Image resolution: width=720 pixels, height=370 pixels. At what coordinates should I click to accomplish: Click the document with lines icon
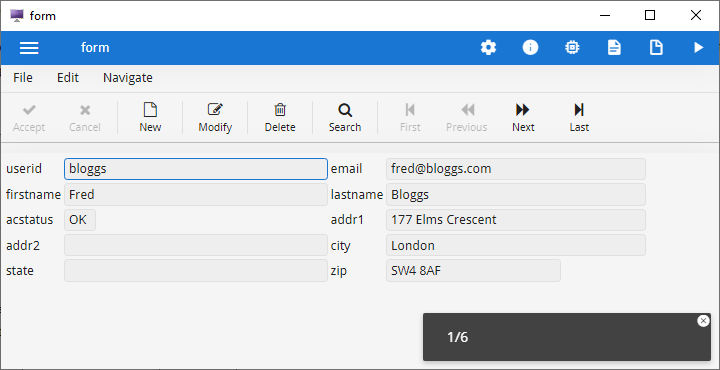[614, 47]
